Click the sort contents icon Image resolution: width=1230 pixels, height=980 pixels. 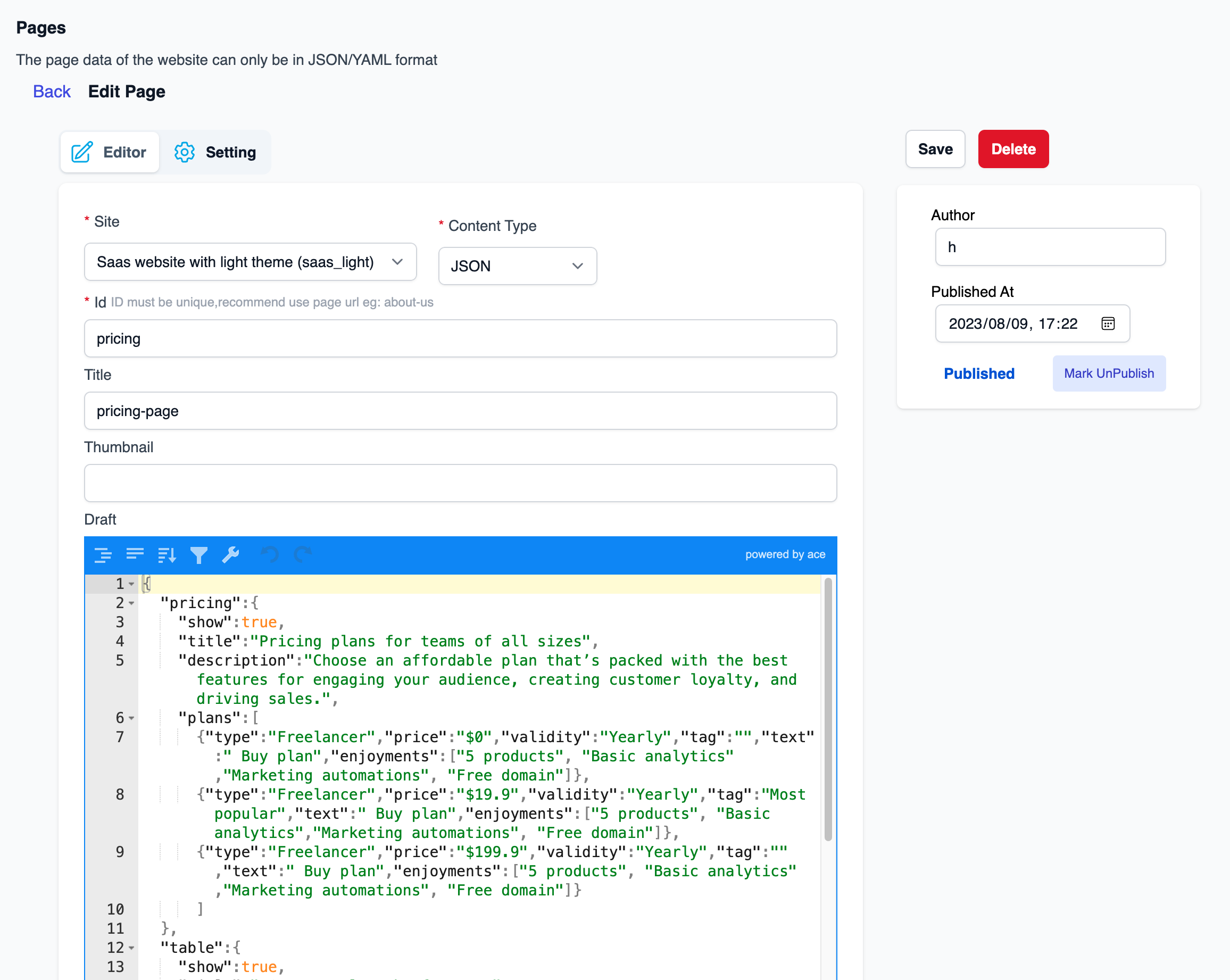[167, 554]
